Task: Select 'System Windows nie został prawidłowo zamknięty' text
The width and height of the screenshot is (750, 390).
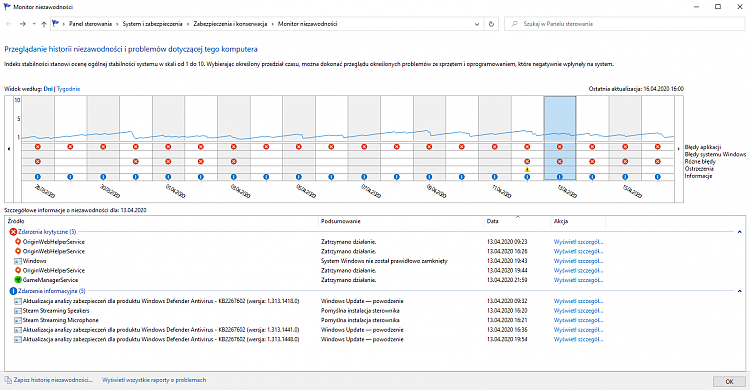Action: coord(384,261)
